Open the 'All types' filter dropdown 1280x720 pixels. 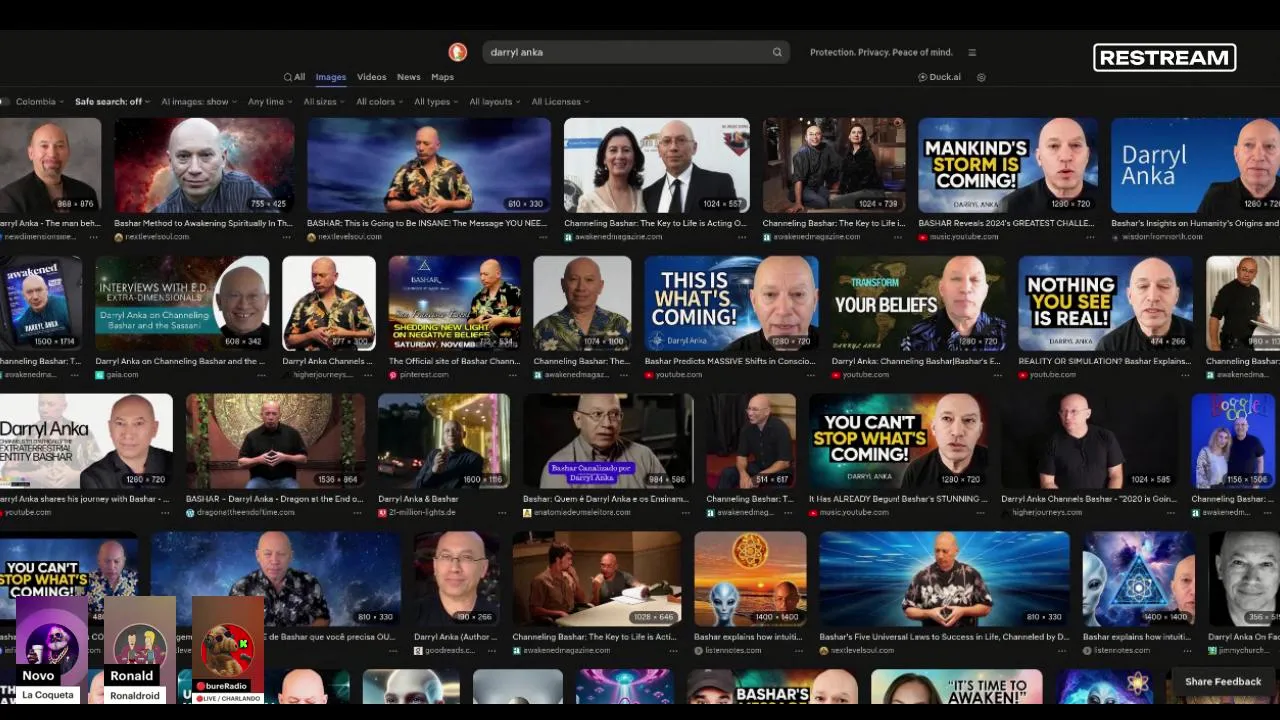coord(437,102)
